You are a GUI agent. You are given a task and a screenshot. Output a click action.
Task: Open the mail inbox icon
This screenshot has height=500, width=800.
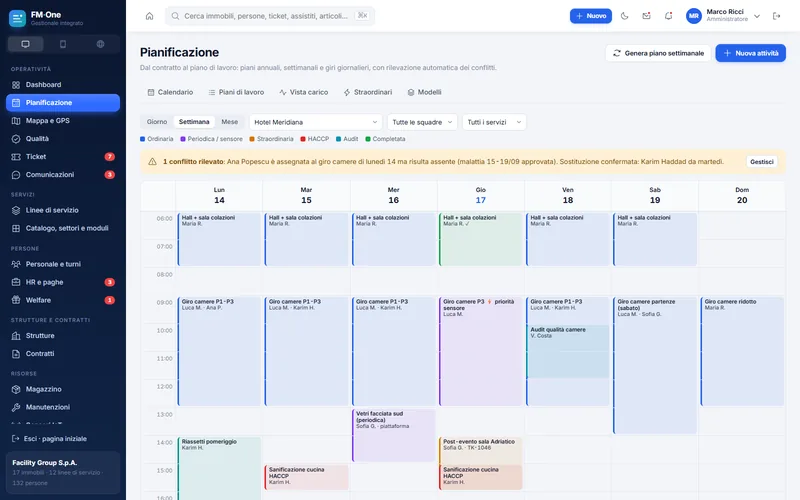point(646,16)
